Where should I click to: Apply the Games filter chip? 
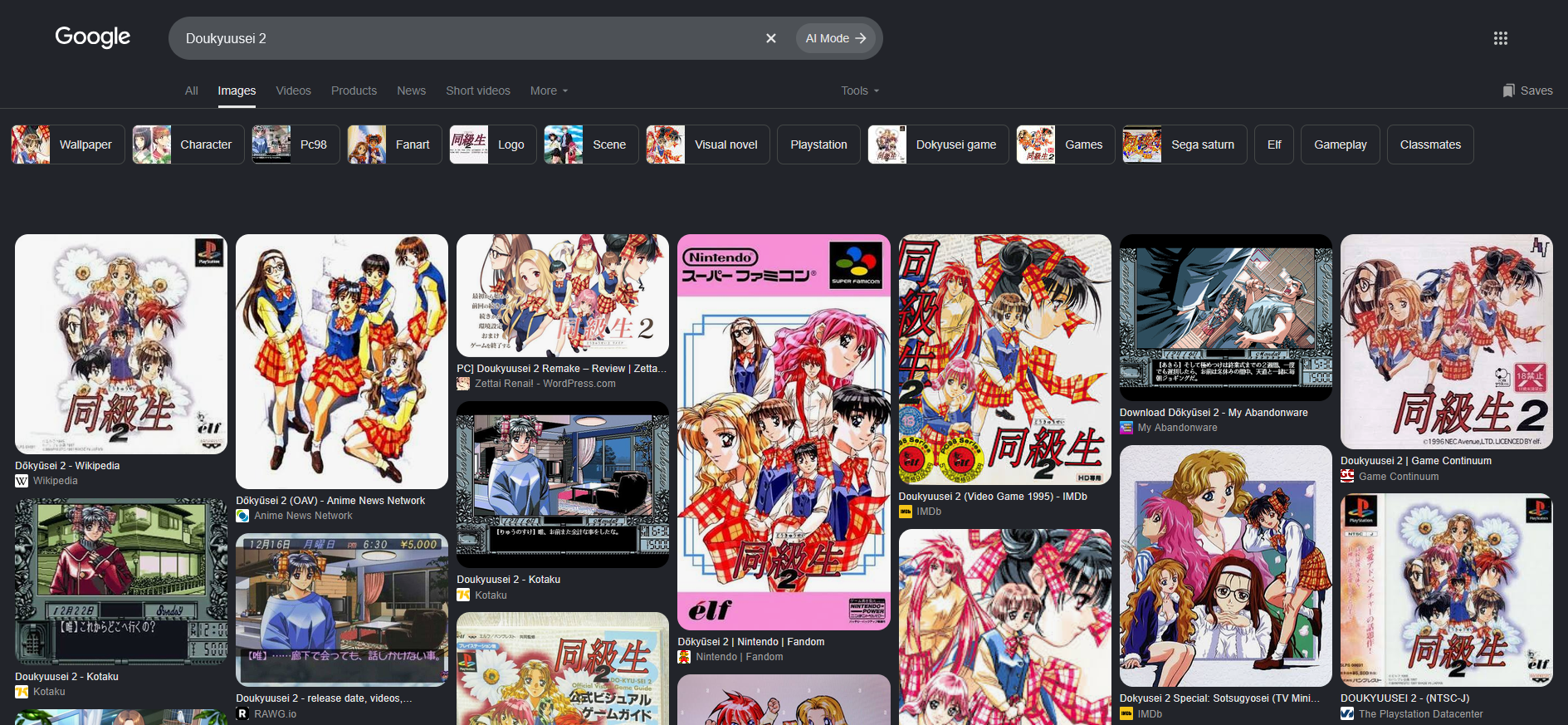[1066, 145]
